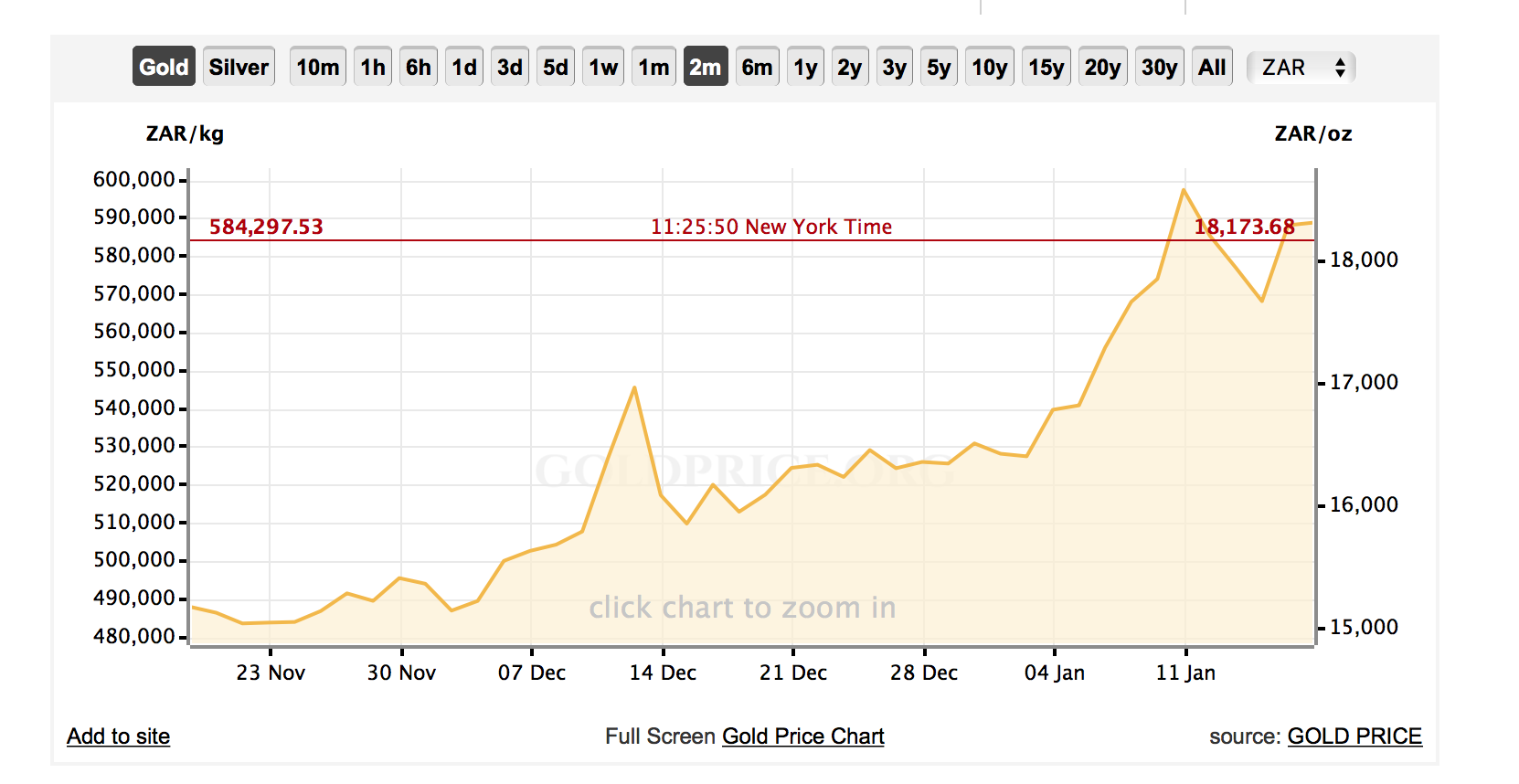View the 1y price history

coord(805,67)
